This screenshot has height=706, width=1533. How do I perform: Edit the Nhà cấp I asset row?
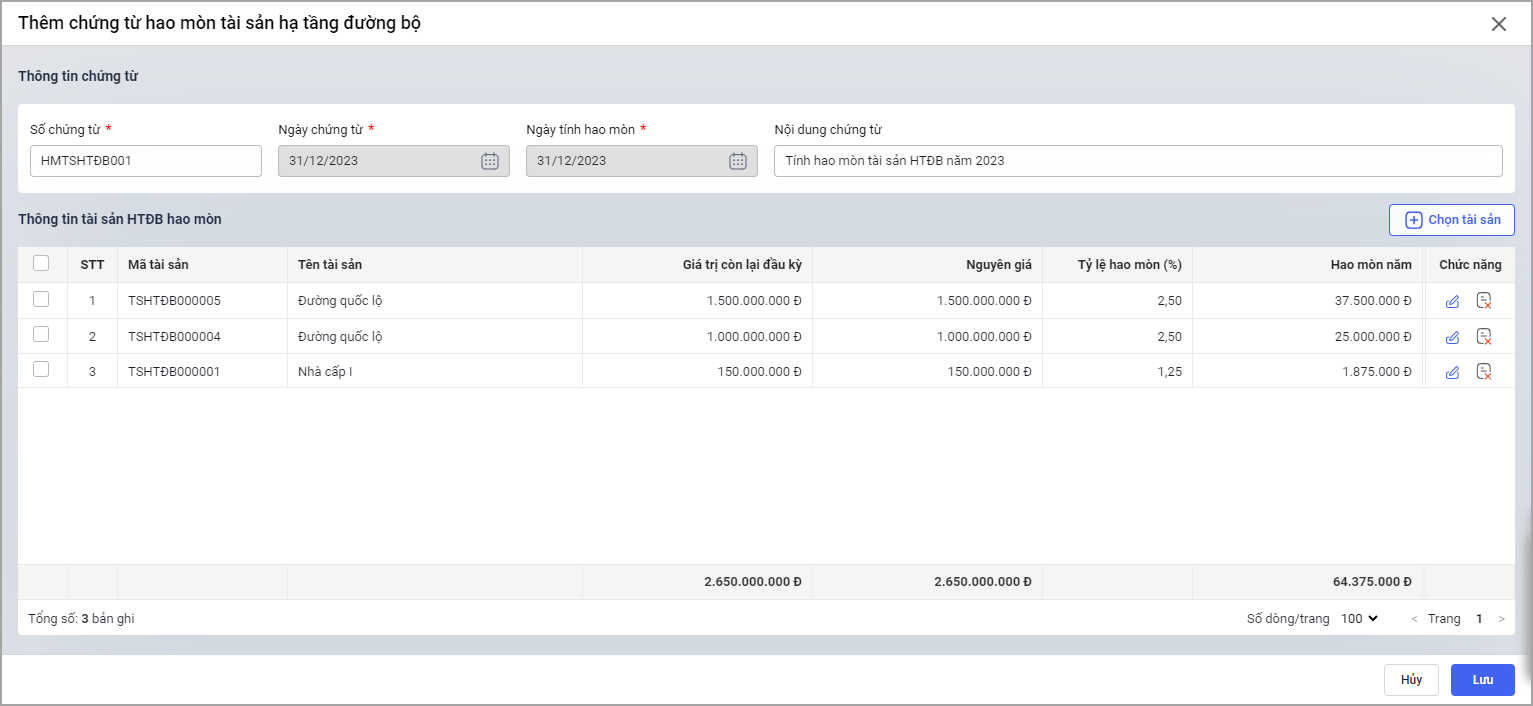tap(1453, 372)
